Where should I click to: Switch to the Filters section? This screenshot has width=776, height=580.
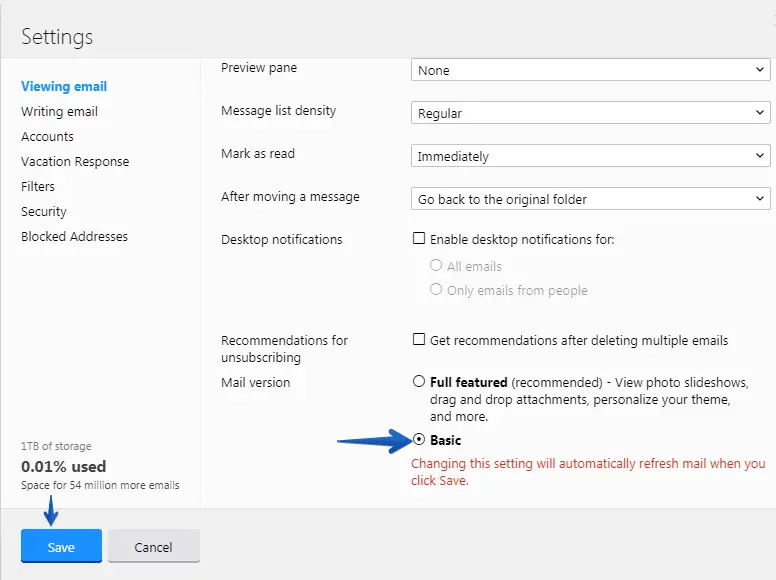point(38,187)
